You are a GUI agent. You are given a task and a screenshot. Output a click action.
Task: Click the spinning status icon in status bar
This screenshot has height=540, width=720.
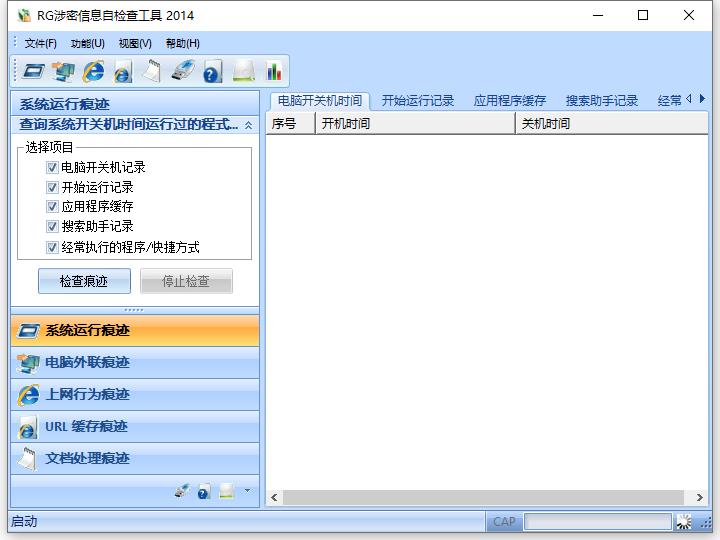(684, 522)
